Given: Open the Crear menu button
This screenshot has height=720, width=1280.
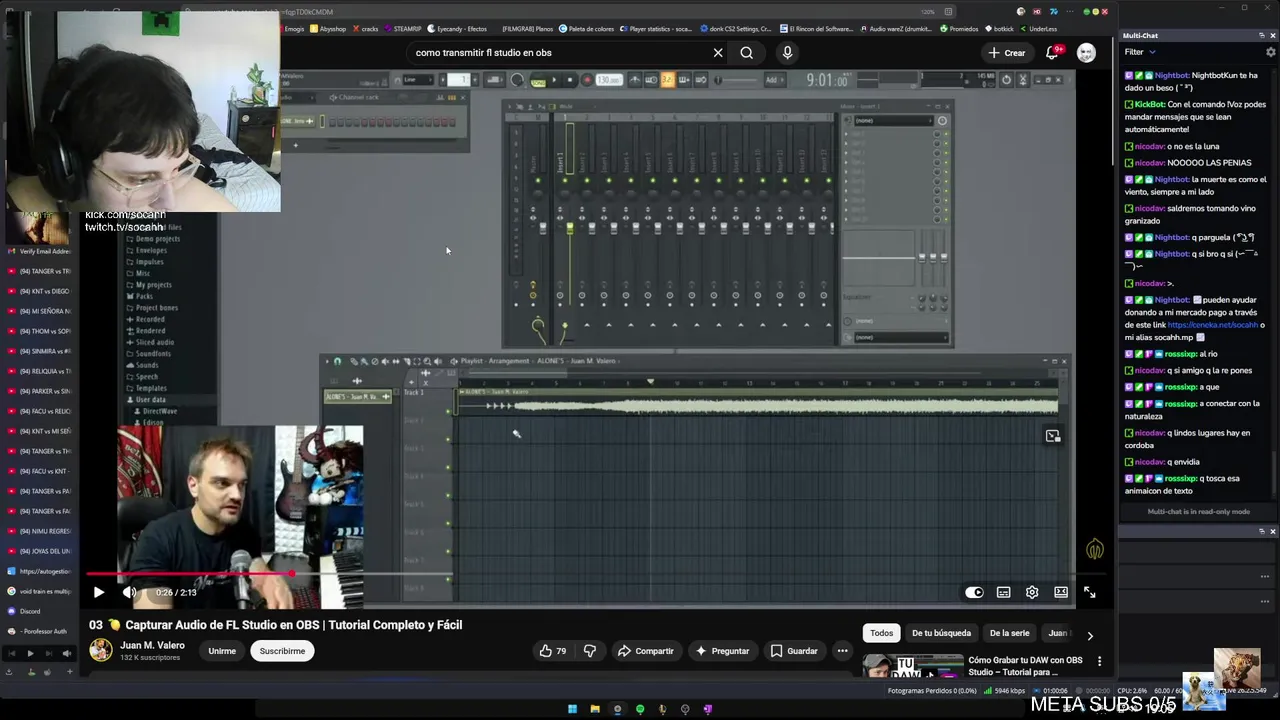Looking at the screenshot, I should (1007, 53).
